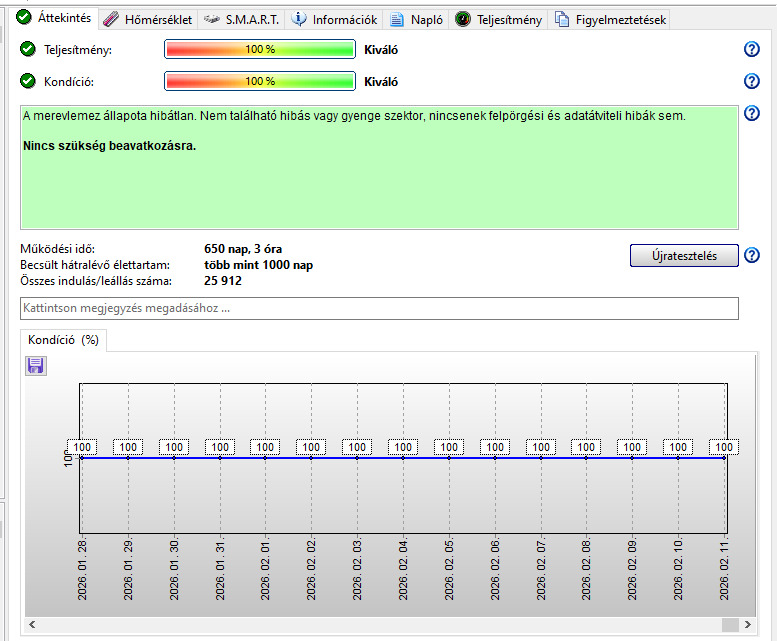Click the green check icon beside Teljesítmény

[28, 49]
